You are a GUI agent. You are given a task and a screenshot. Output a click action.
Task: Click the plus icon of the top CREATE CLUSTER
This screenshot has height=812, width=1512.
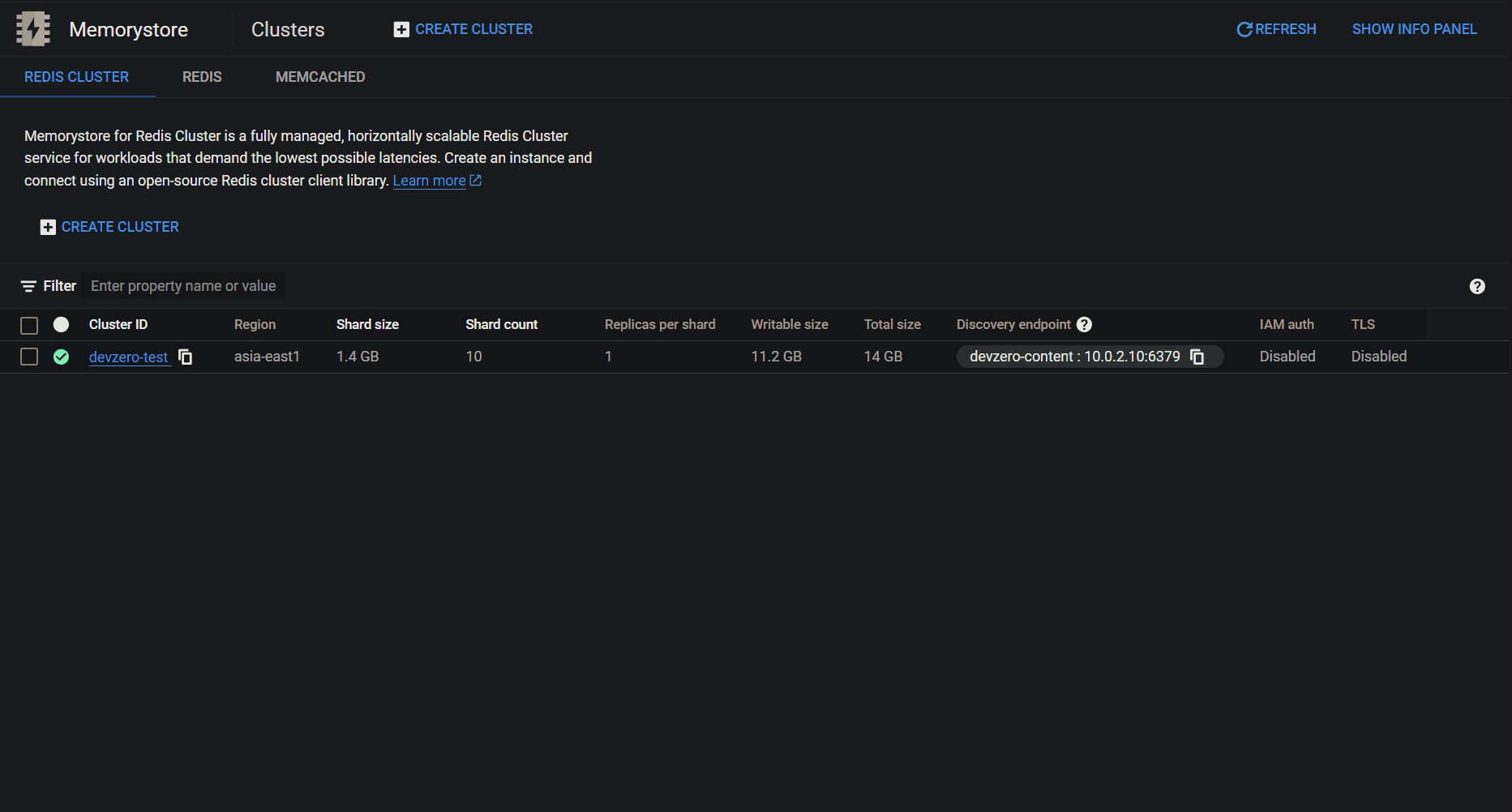[401, 29]
